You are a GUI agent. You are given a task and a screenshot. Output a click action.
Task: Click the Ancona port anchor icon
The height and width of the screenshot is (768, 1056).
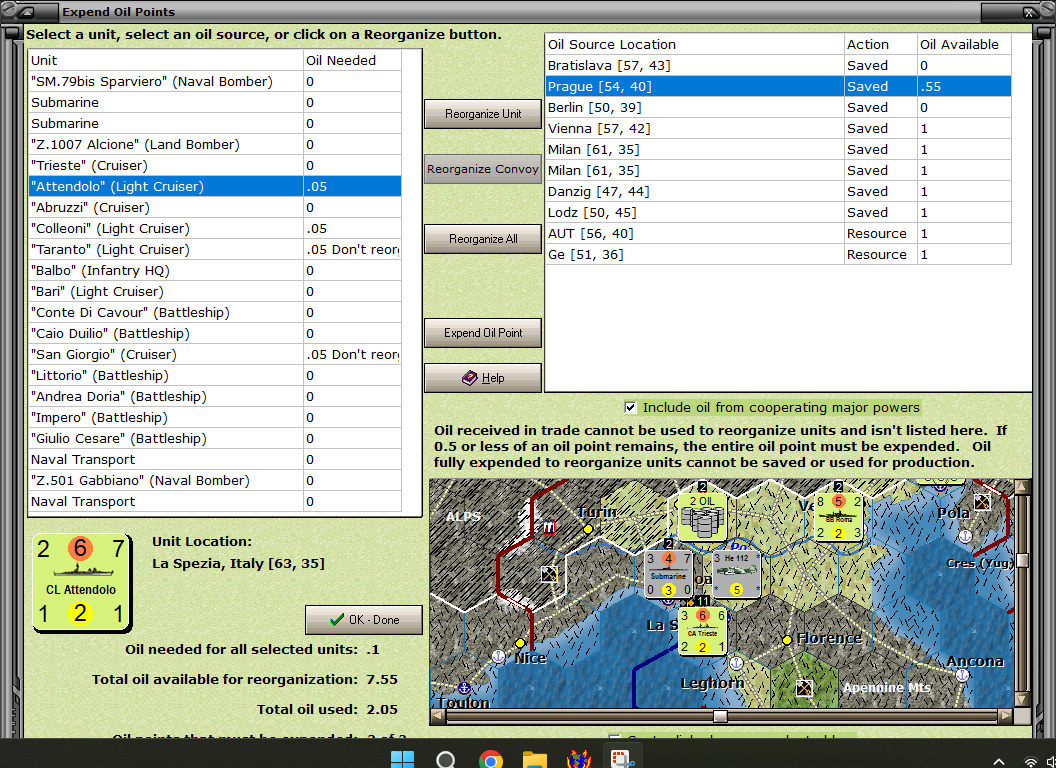(x=962, y=674)
